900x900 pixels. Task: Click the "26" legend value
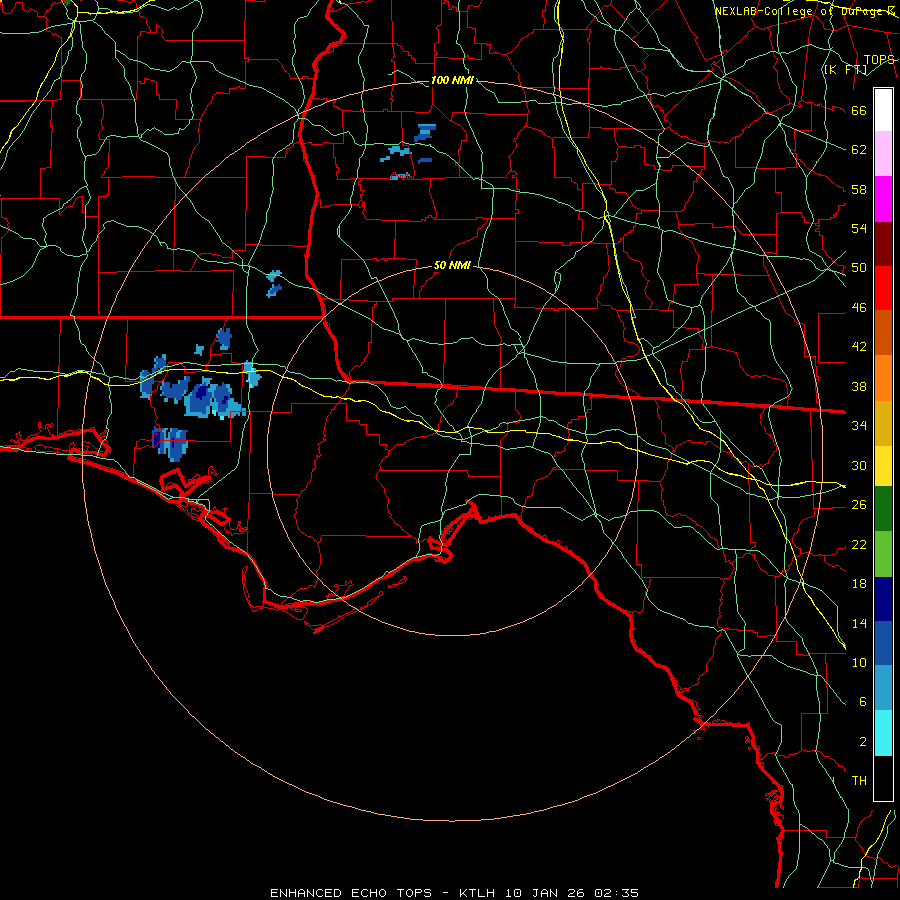(859, 505)
